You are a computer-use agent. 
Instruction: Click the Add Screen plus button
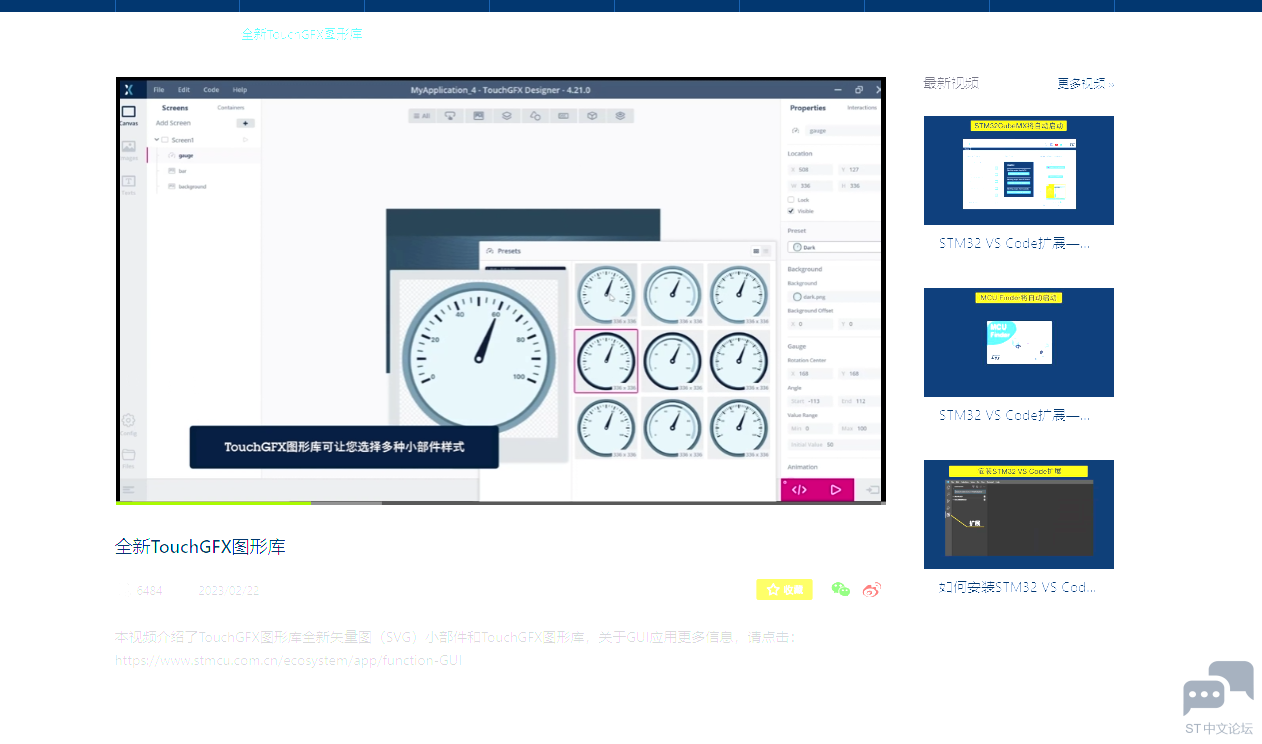click(245, 123)
